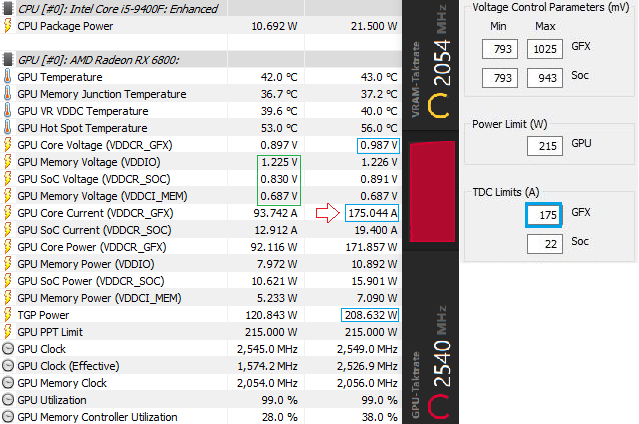Select GPU Memory Controller Utilization label
The height and width of the screenshot is (424, 639).
tap(97, 417)
